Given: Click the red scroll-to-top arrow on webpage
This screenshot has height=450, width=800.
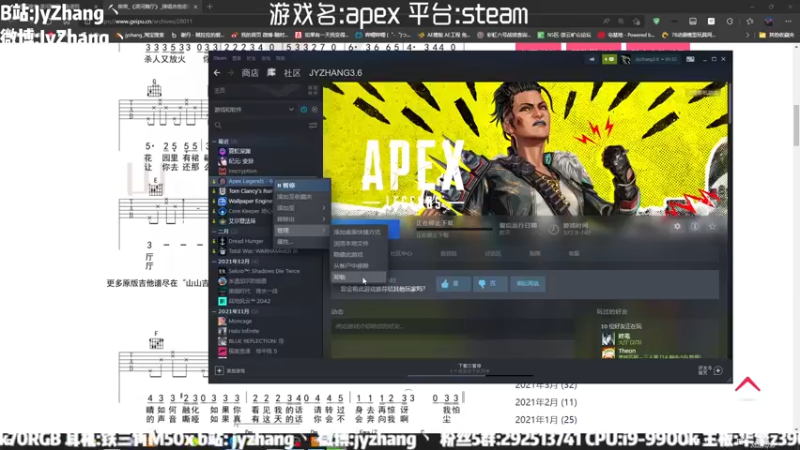Looking at the screenshot, I should 747,385.
